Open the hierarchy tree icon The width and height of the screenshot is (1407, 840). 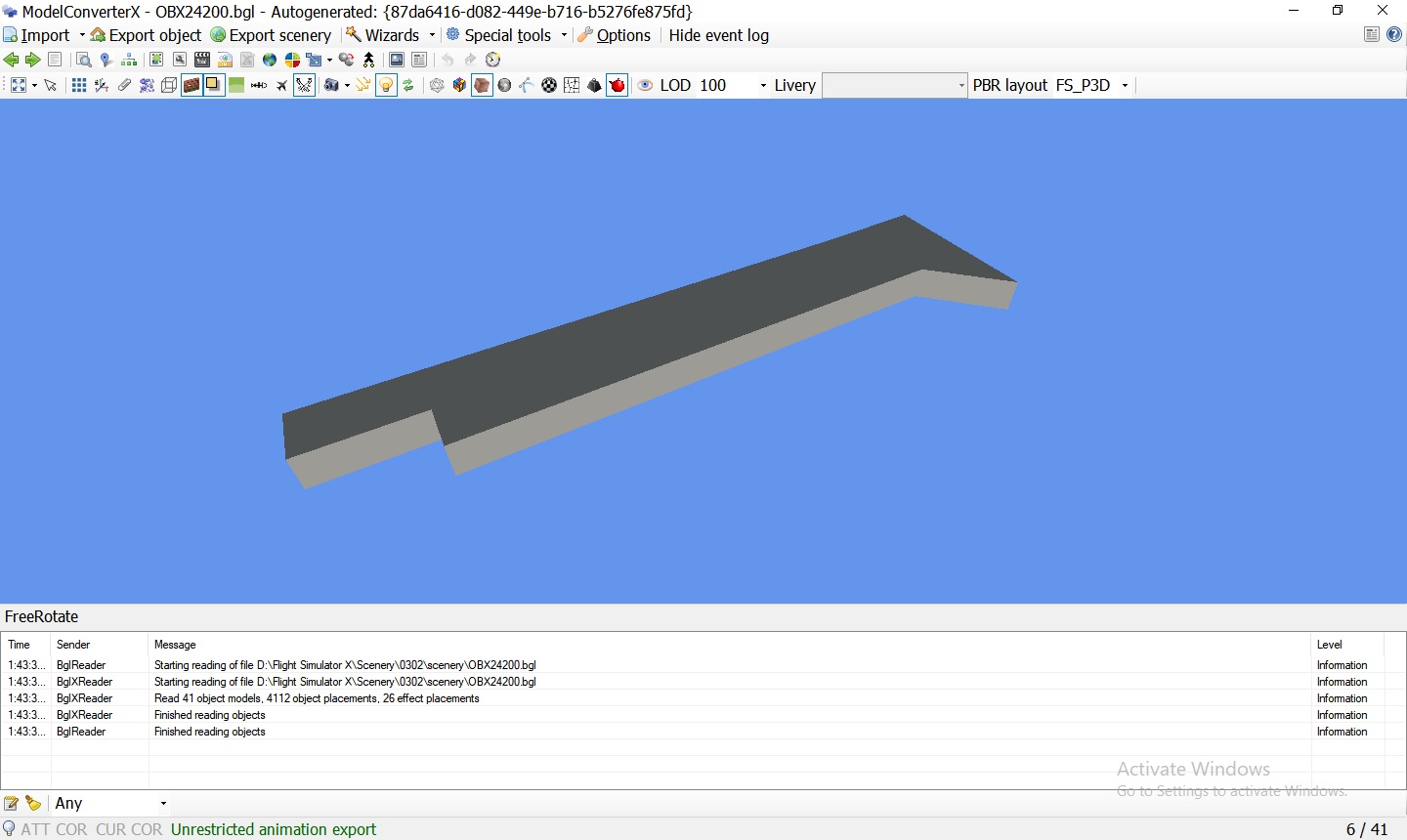coord(129,60)
